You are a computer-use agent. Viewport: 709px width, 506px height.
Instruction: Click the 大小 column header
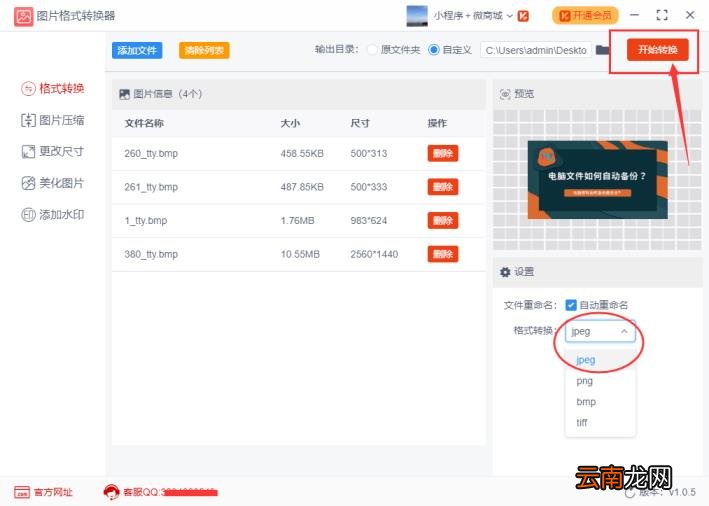pyautogui.click(x=290, y=123)
